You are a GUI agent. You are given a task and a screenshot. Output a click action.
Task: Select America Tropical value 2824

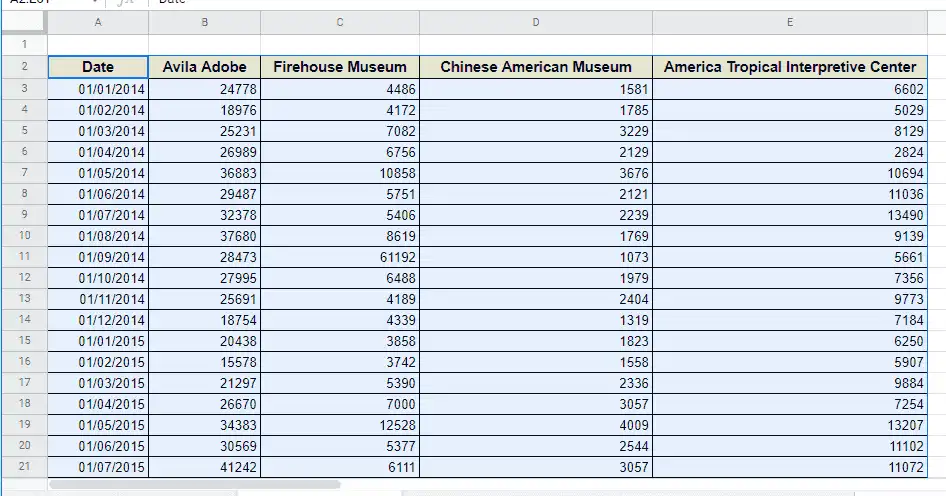tap(790, 151)
